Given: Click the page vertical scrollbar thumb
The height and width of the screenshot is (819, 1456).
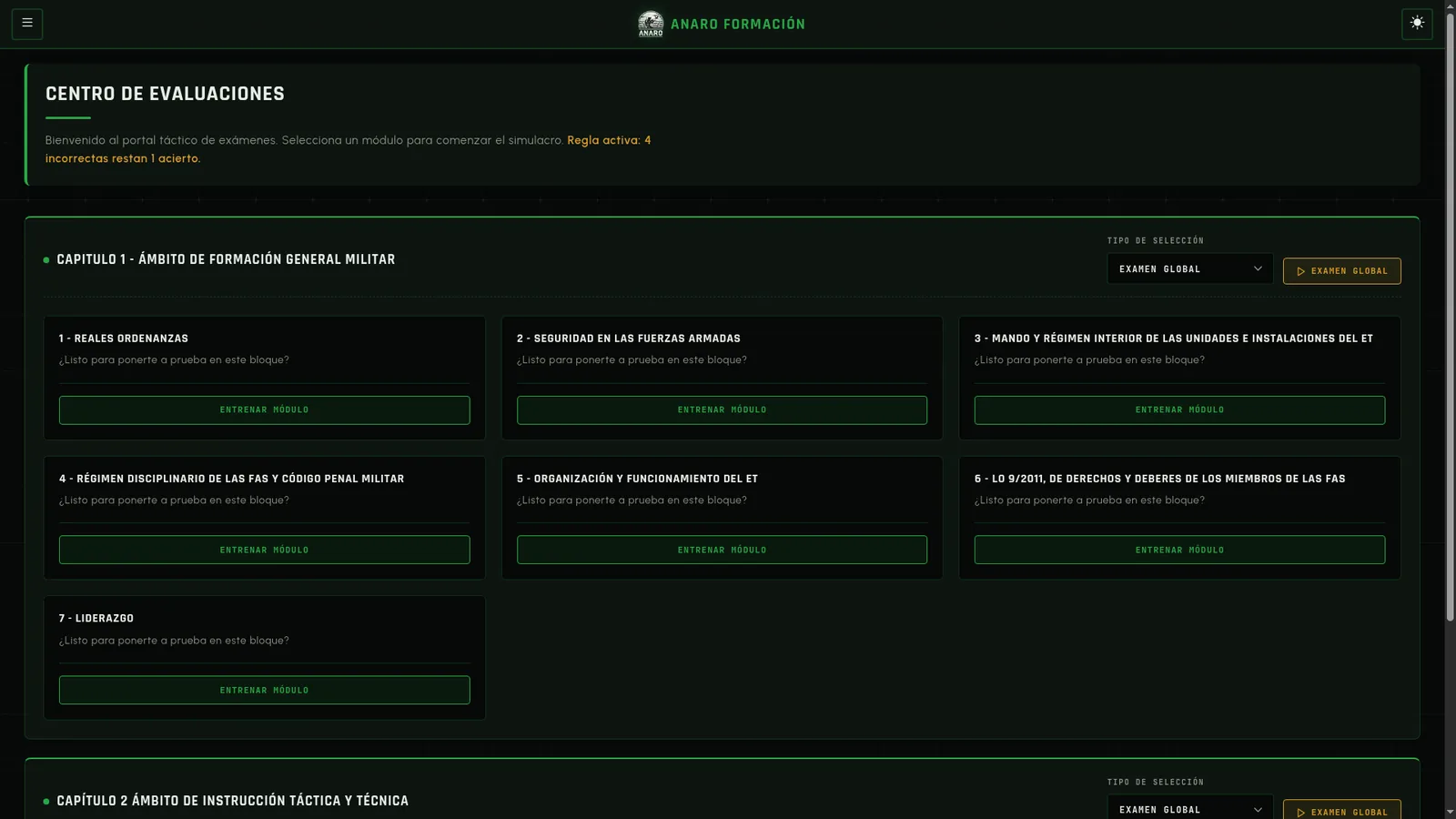Looking at the screenshot, I should (1450, 318).
